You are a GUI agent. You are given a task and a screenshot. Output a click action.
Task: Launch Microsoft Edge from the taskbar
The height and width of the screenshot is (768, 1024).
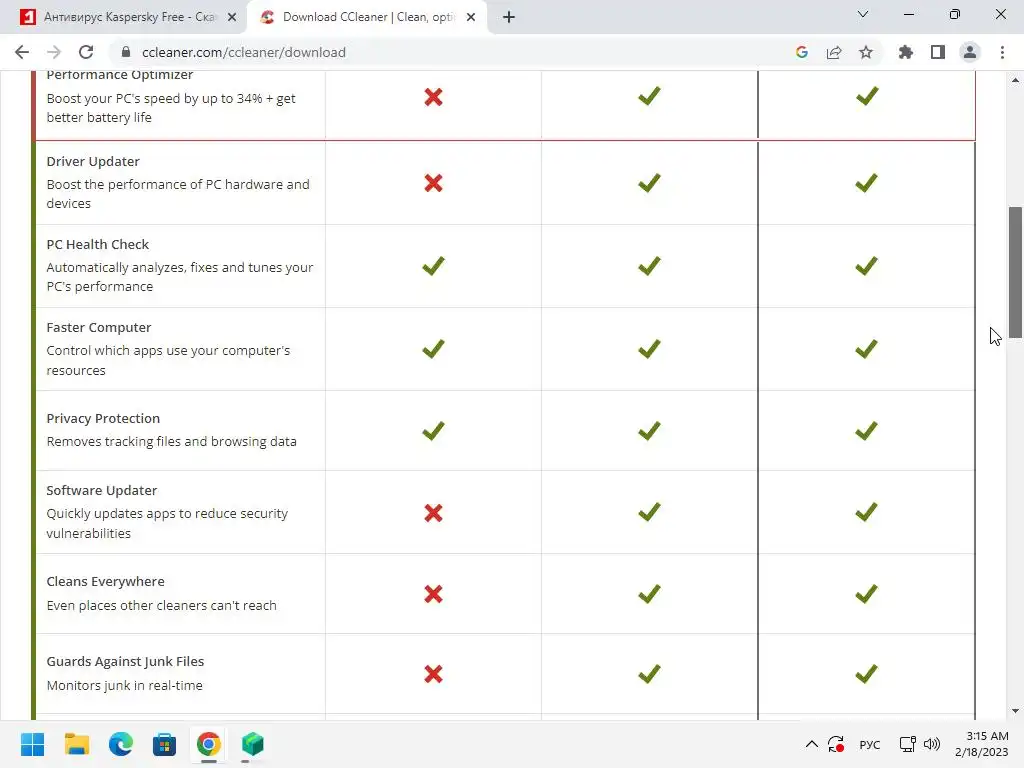click(121, 744)
